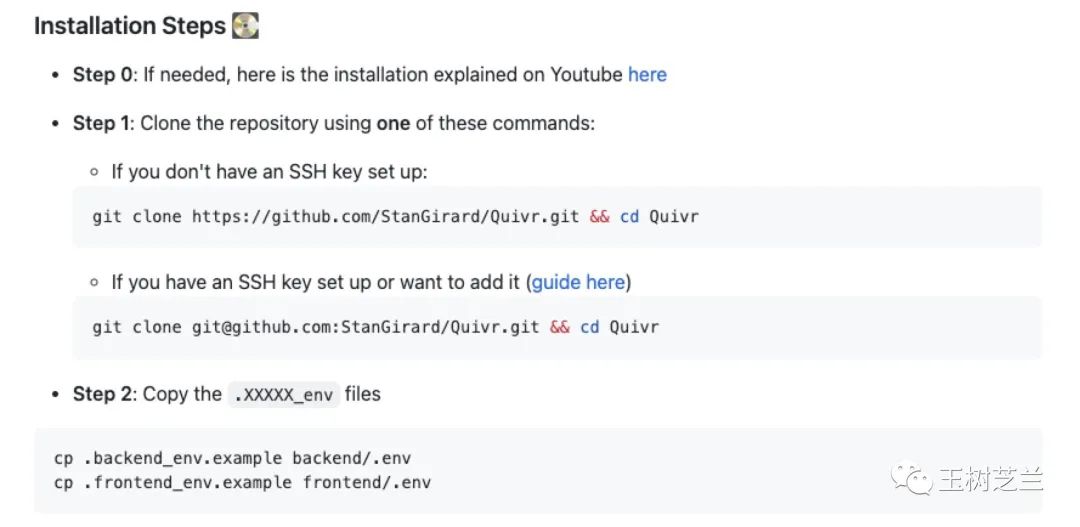Select the .XXXXX_env inline code label
This screenshot has height=527, width=1080.
click(x=285, y=394)
